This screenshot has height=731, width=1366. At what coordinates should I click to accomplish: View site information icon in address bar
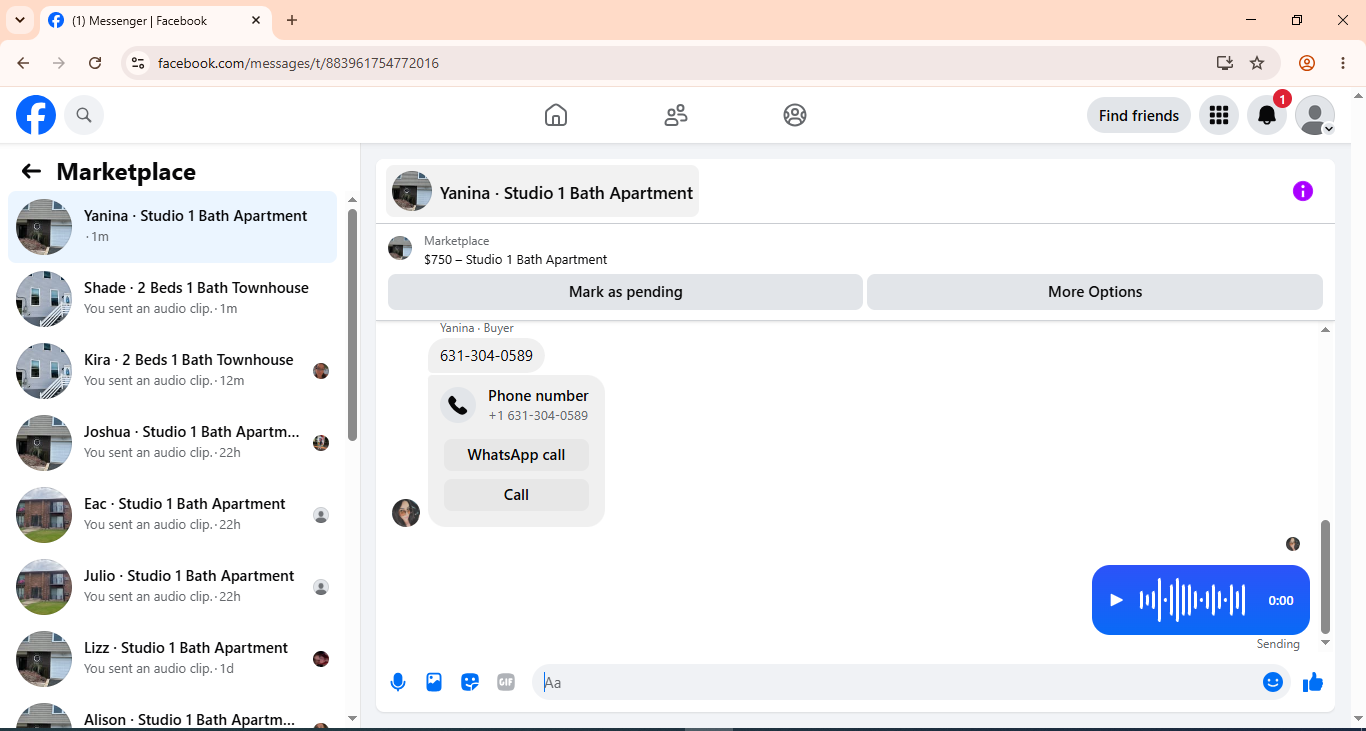tap(139, 63)
